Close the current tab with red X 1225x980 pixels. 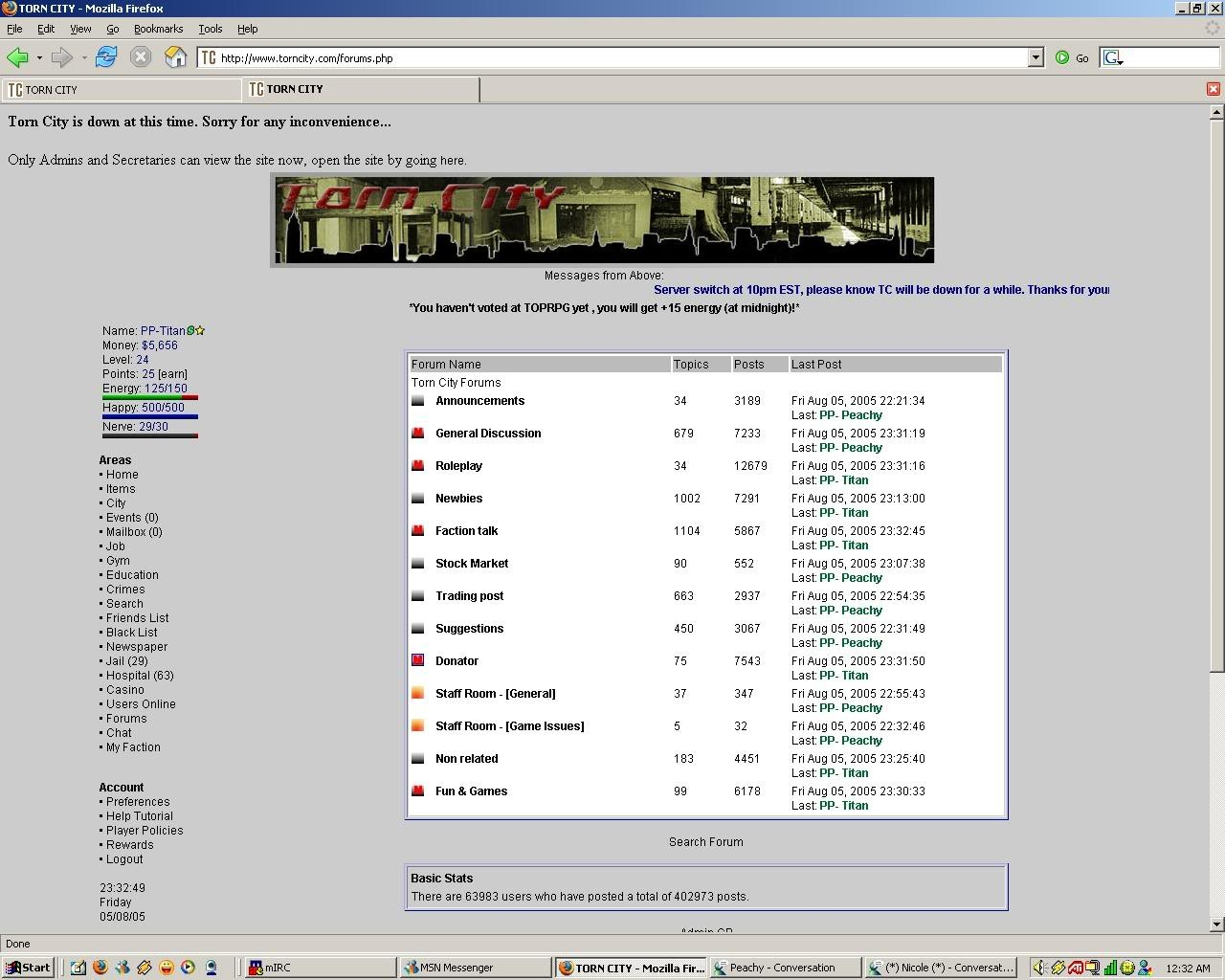(x=1213, y=89)
